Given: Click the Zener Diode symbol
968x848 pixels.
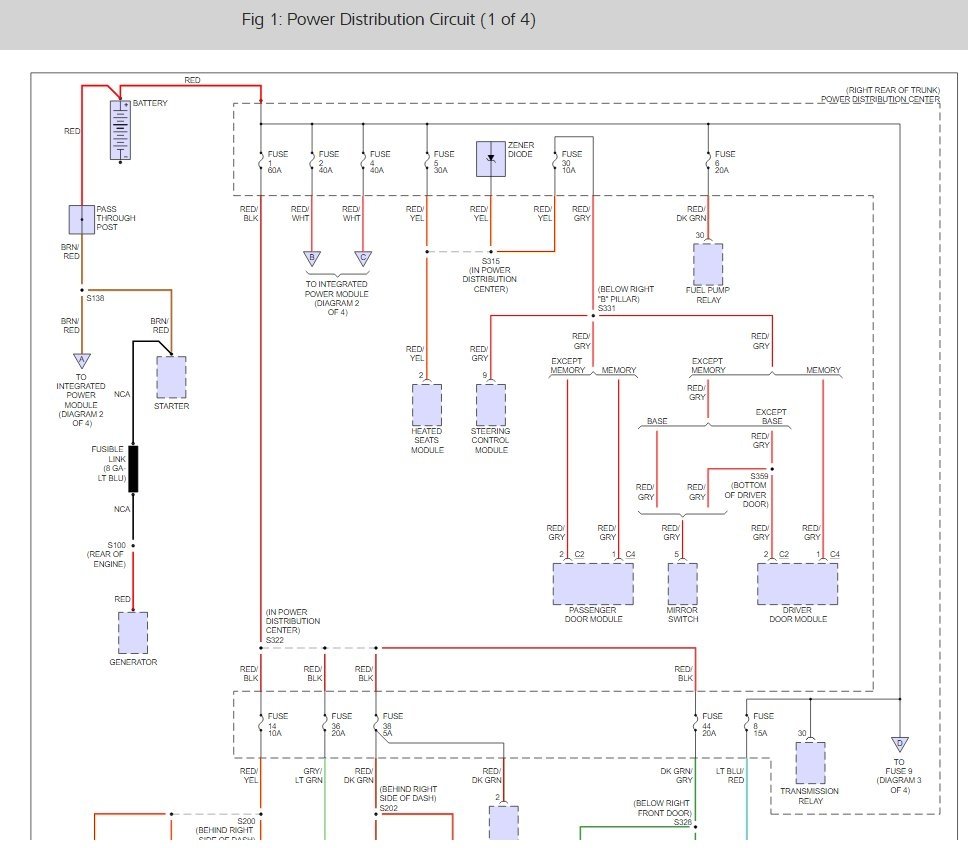Looking at the screenshot, I should 491,158.
